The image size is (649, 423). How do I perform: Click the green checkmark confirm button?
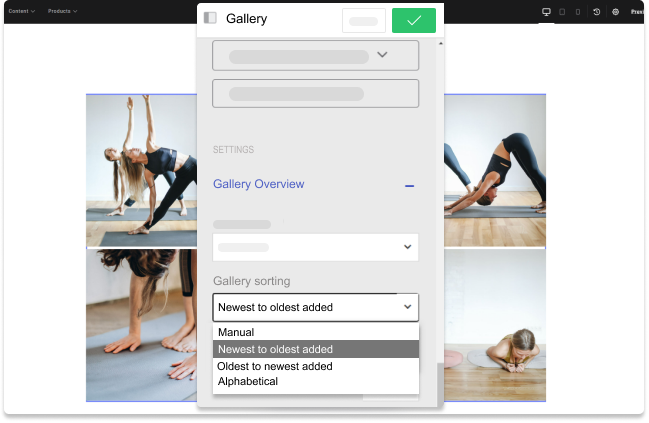(413, 20)
